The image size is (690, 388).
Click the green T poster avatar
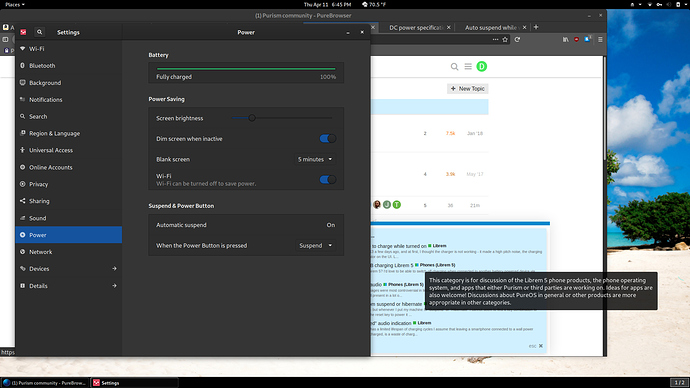point(397,205)
